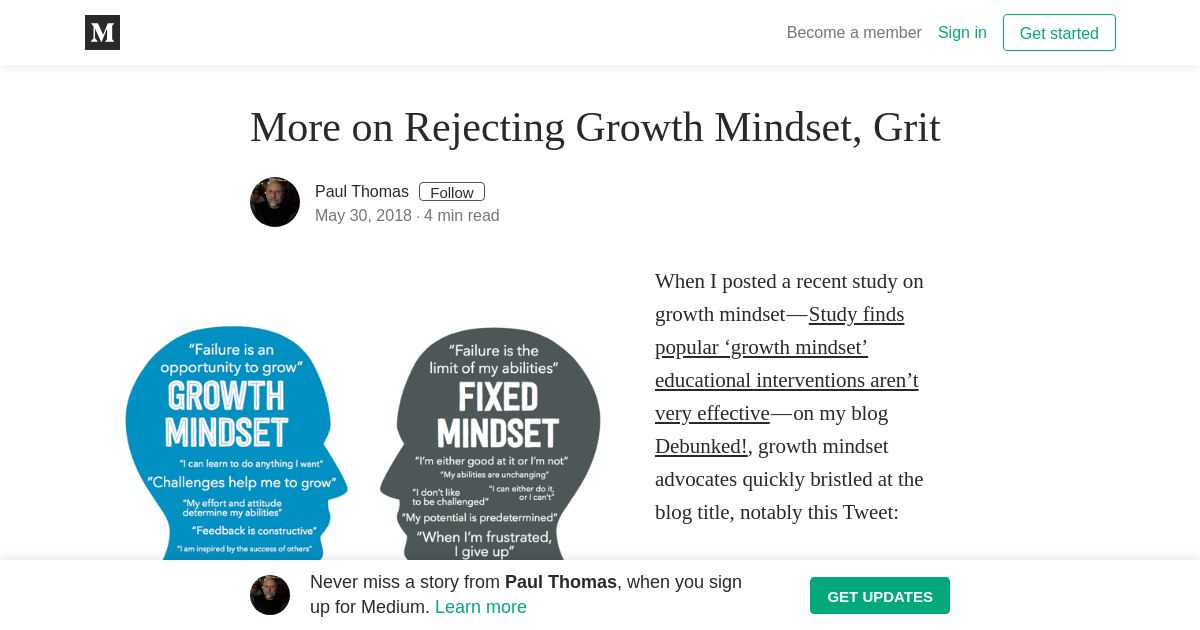The width and height of the screenshot is (1200, 630).
Task: Open the 'Study finds popular growth mindset' link
Action: click(787, 364)
